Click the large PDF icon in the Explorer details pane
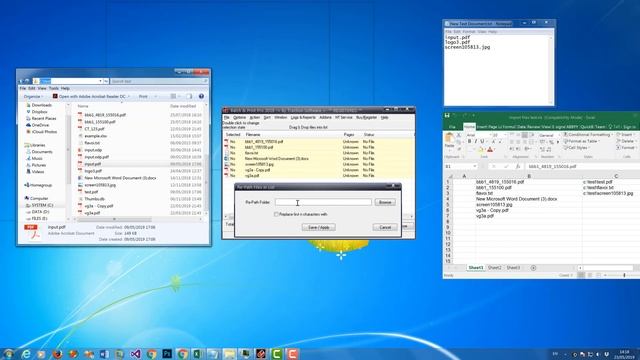 (x=33, y=232)
